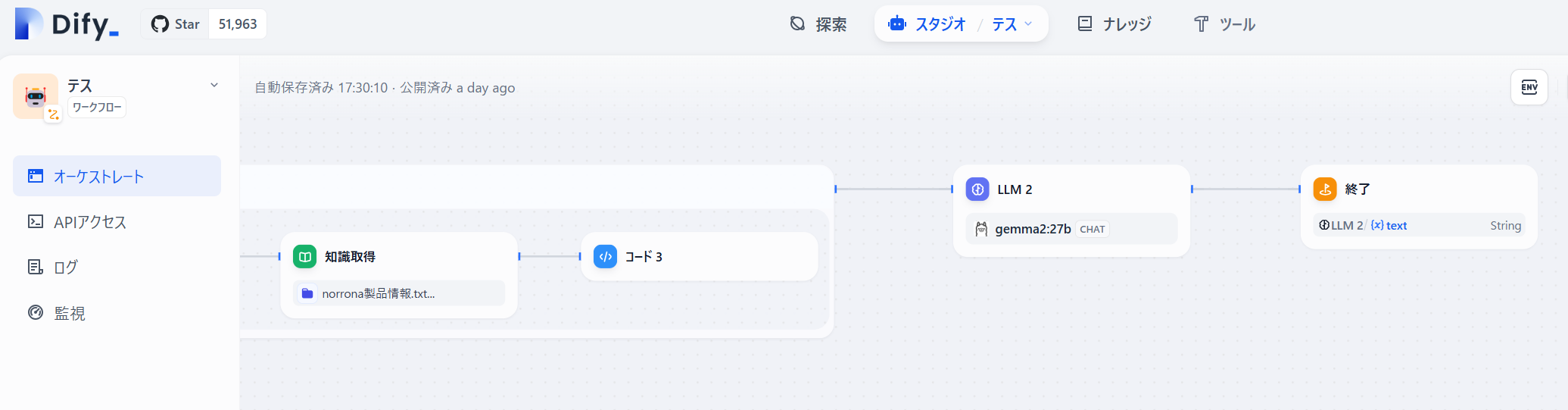
Task: Select the LLM 2 node title
Action: [x=1015, y=189]
